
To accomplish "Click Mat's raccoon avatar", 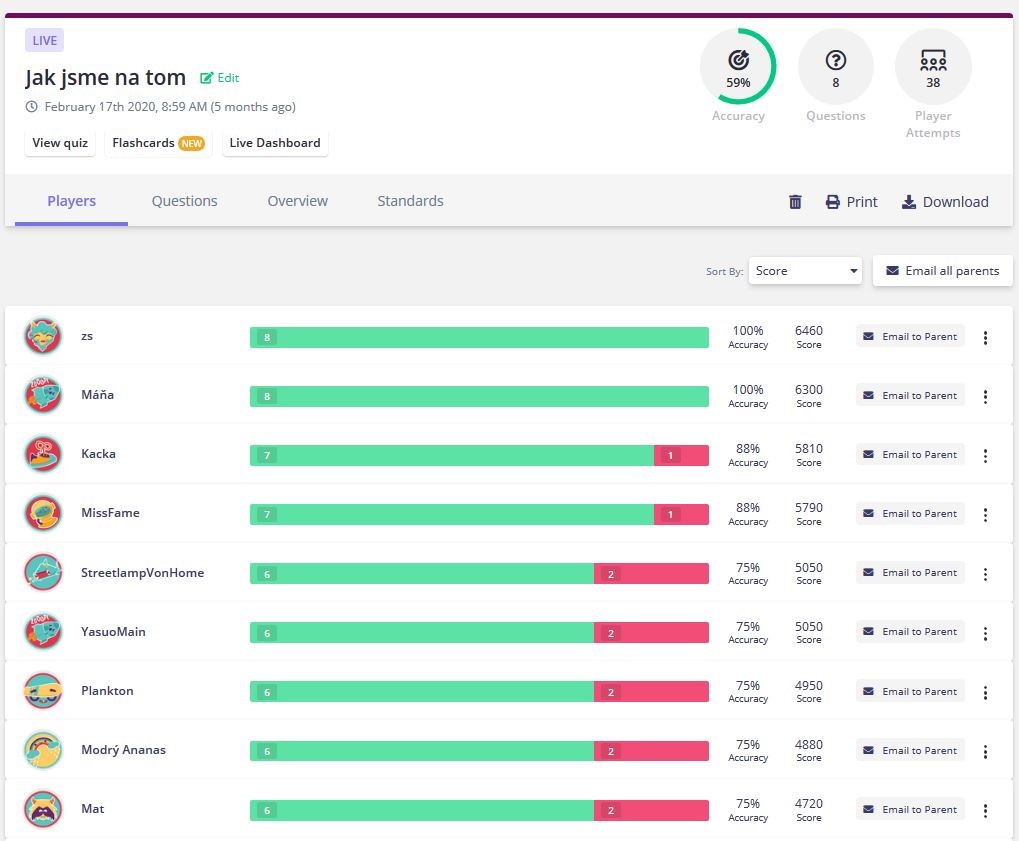I will [43, 809].
